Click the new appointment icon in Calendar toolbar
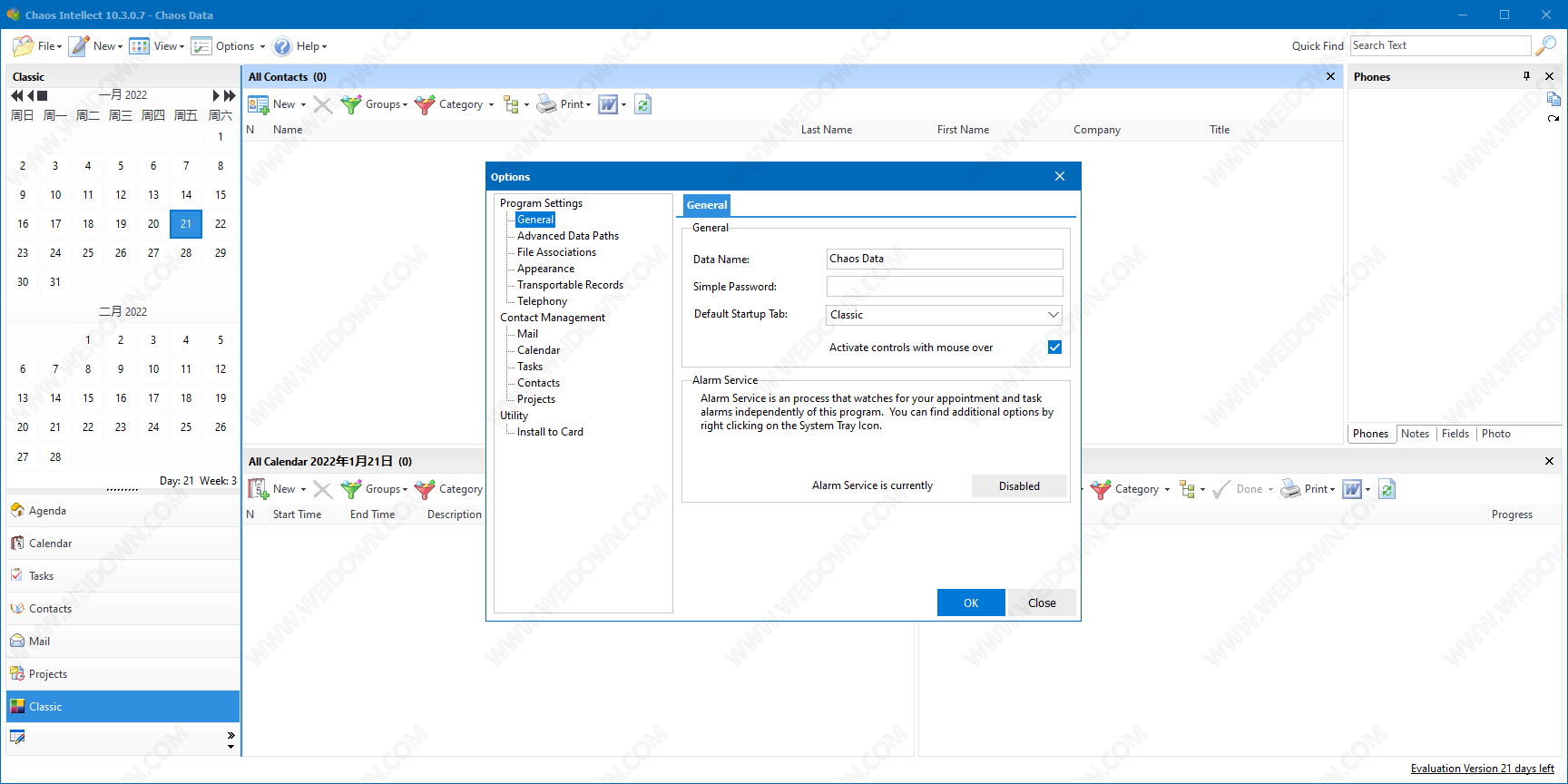 coord(259,489)
